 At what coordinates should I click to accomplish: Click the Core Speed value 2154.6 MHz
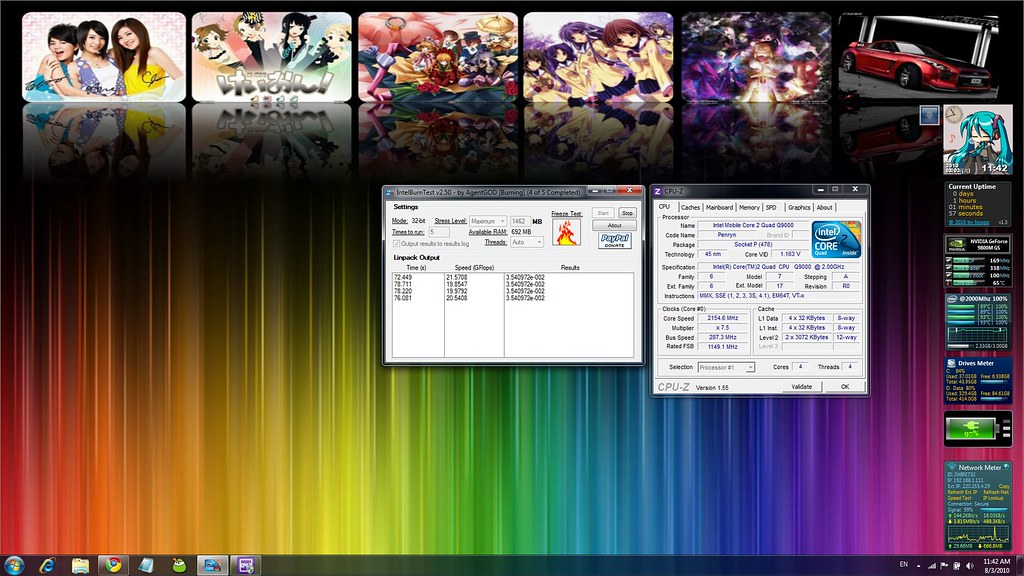point(722,318)
